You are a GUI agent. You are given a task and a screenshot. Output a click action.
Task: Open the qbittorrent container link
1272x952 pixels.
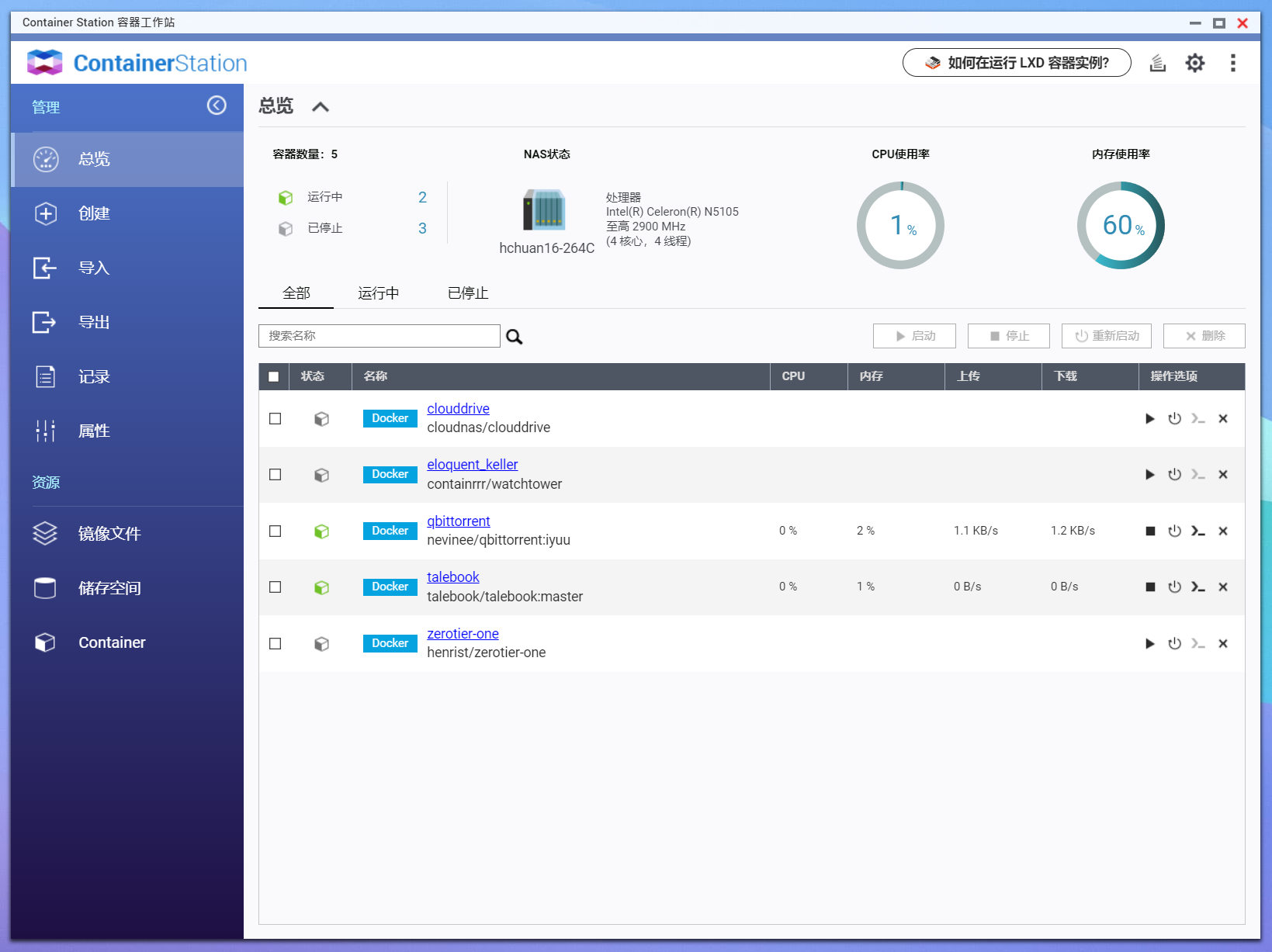[458, 521]
